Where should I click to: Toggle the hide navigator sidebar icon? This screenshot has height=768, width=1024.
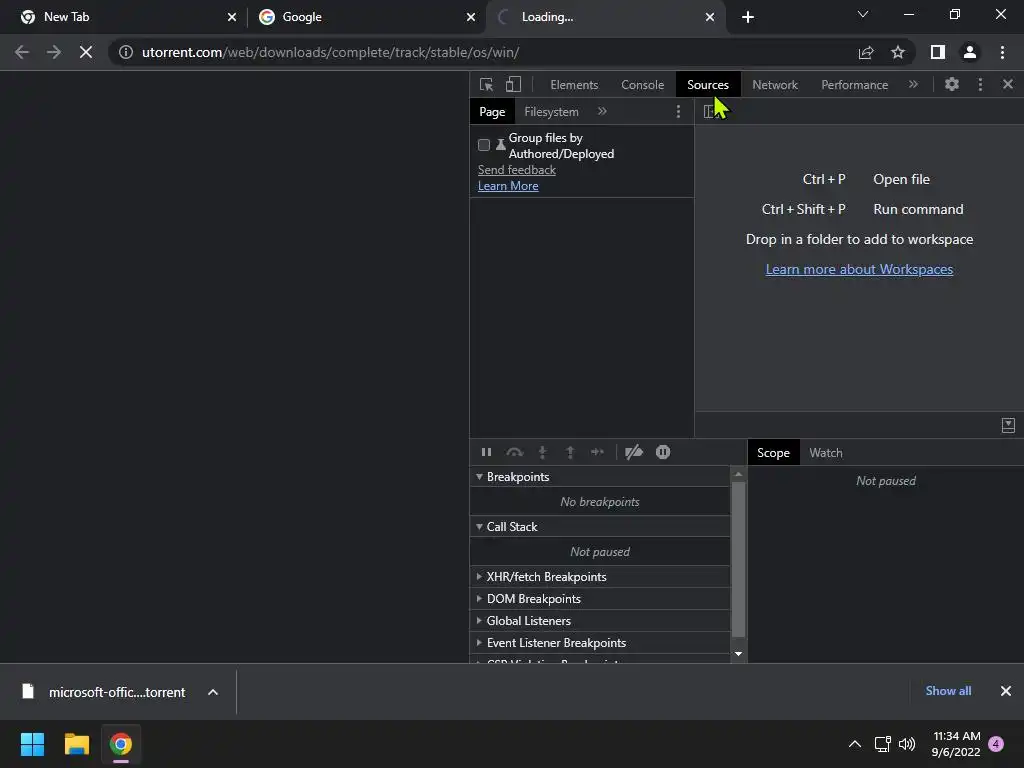point(709,112)
